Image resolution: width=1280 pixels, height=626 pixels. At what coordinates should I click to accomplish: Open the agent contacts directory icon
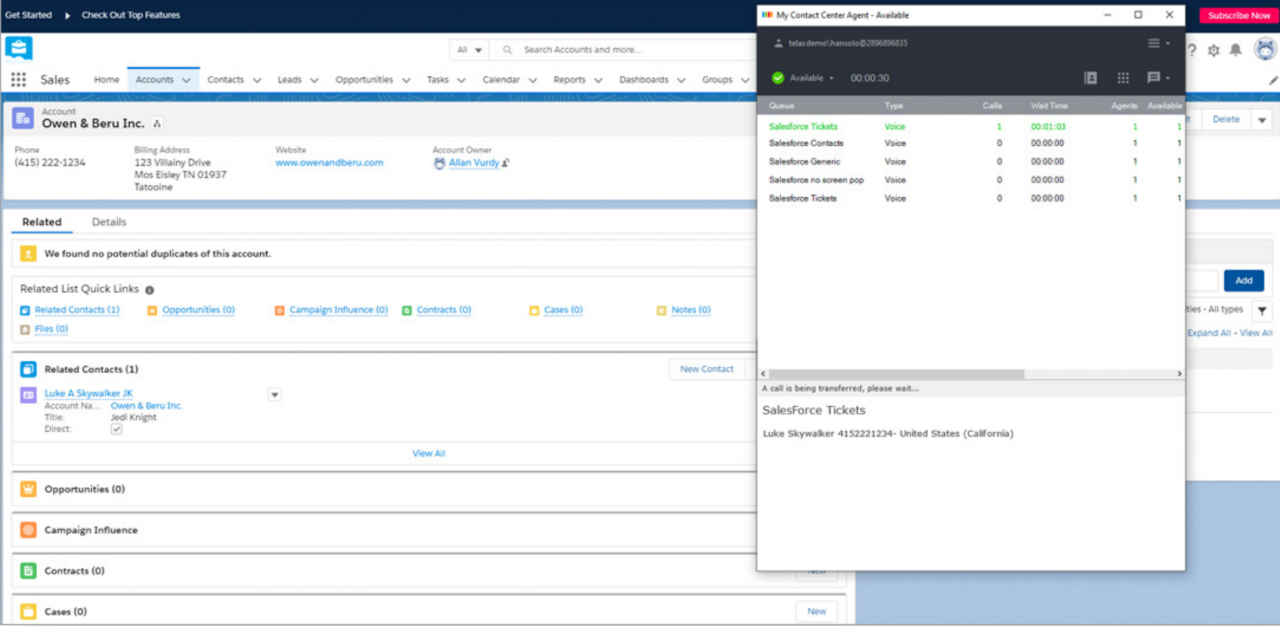point(1090,78)
